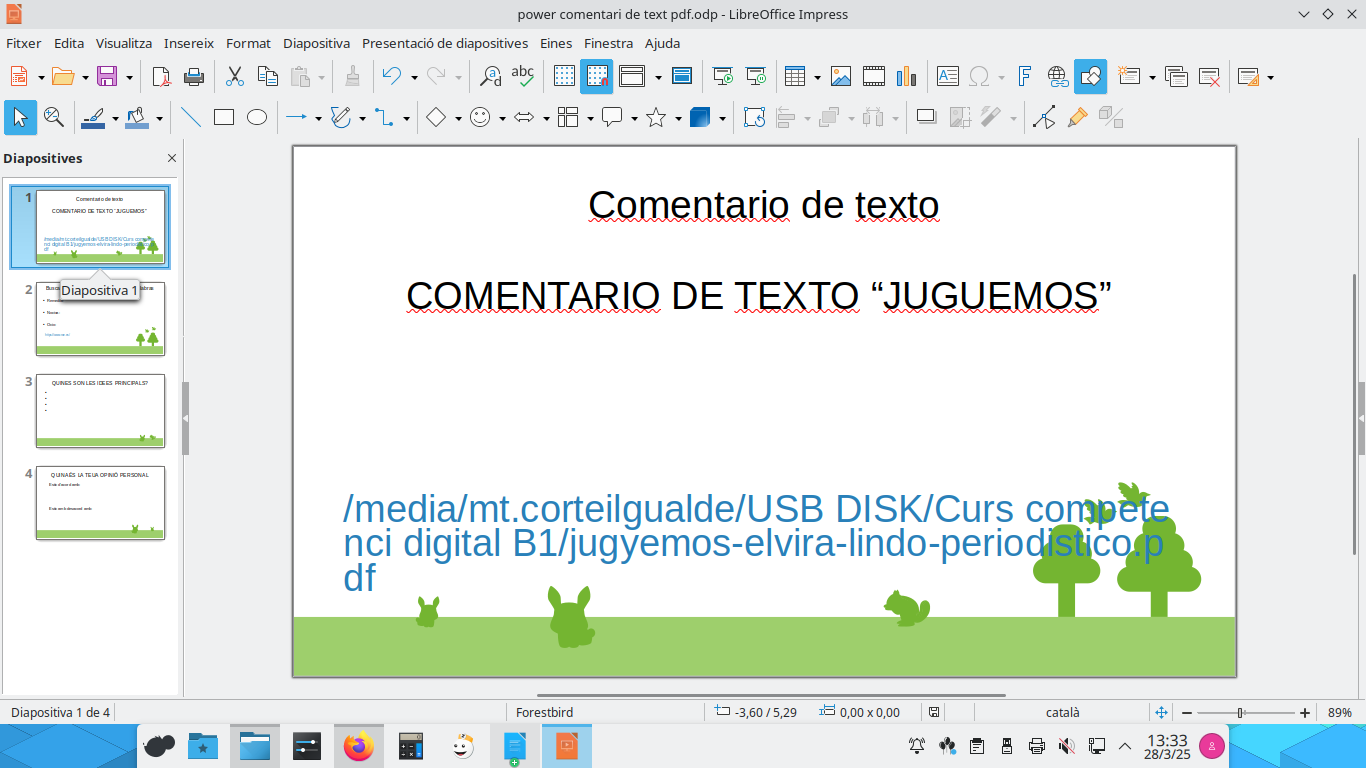The image size is (1366, 768).
Task: Click the Export as PDF icon
Action: [x=161, y=76]
